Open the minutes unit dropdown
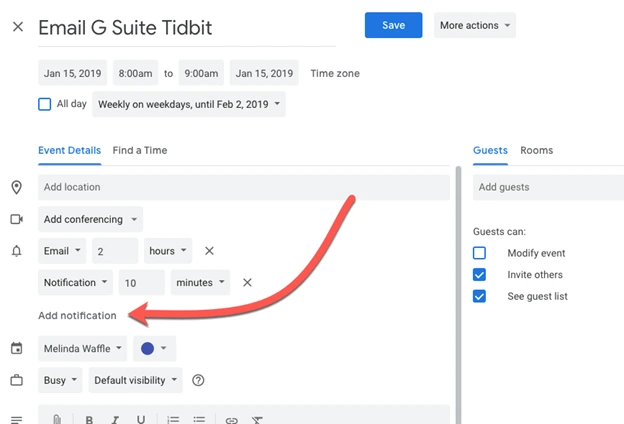This screenshot has width=624, height=424. pyautogui.click(x=200, y=282)
